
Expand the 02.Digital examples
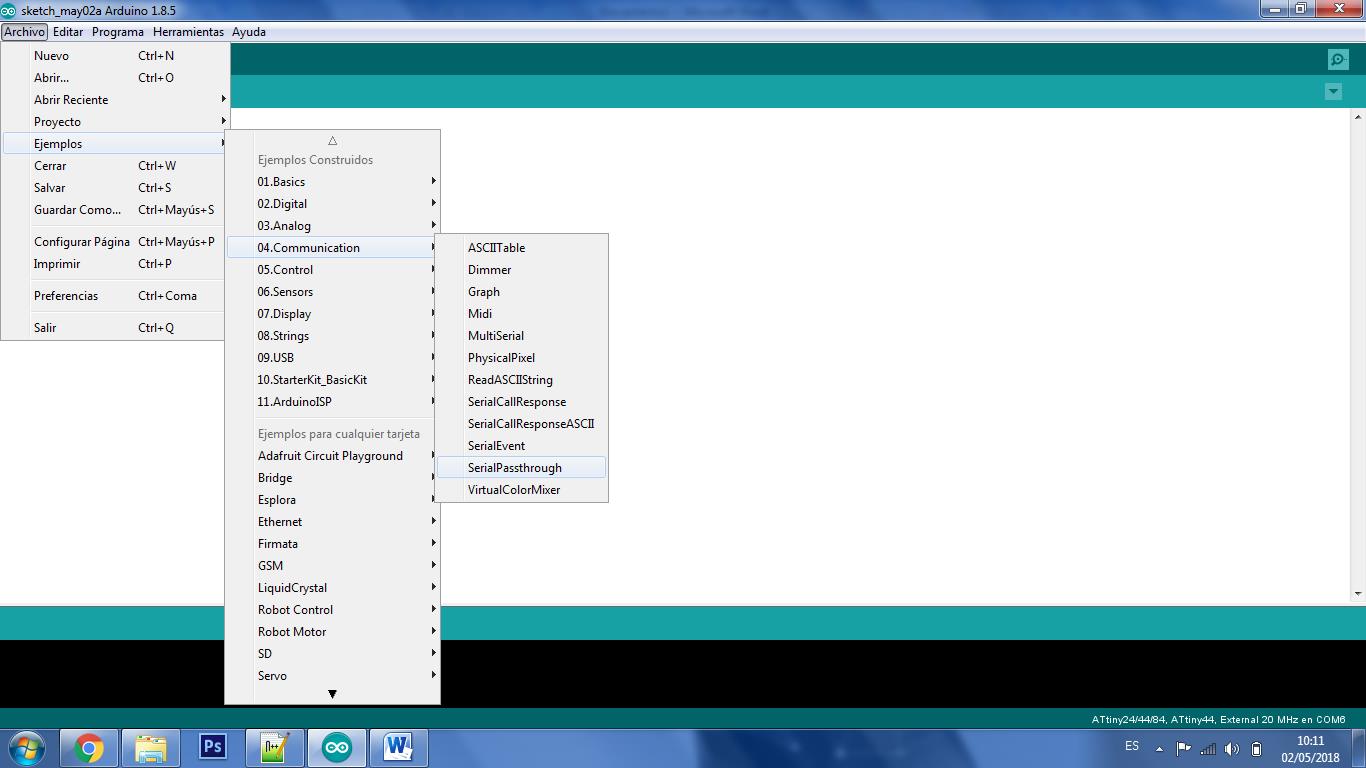click(x=332, y=204)
